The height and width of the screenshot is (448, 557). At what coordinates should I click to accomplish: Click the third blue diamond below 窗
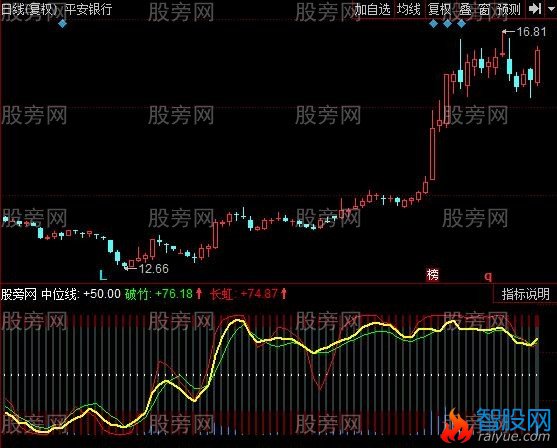461,24
